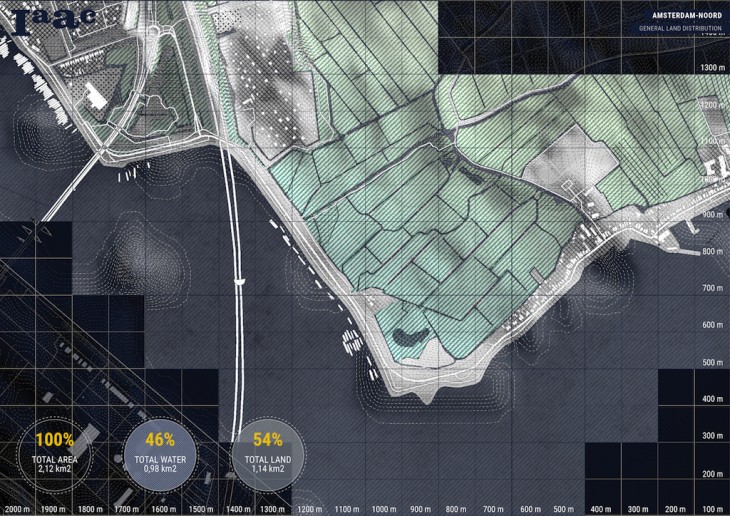The image size is (730, 516).
Task: Select the 54% Total Land circle
Action: point(264,453)
